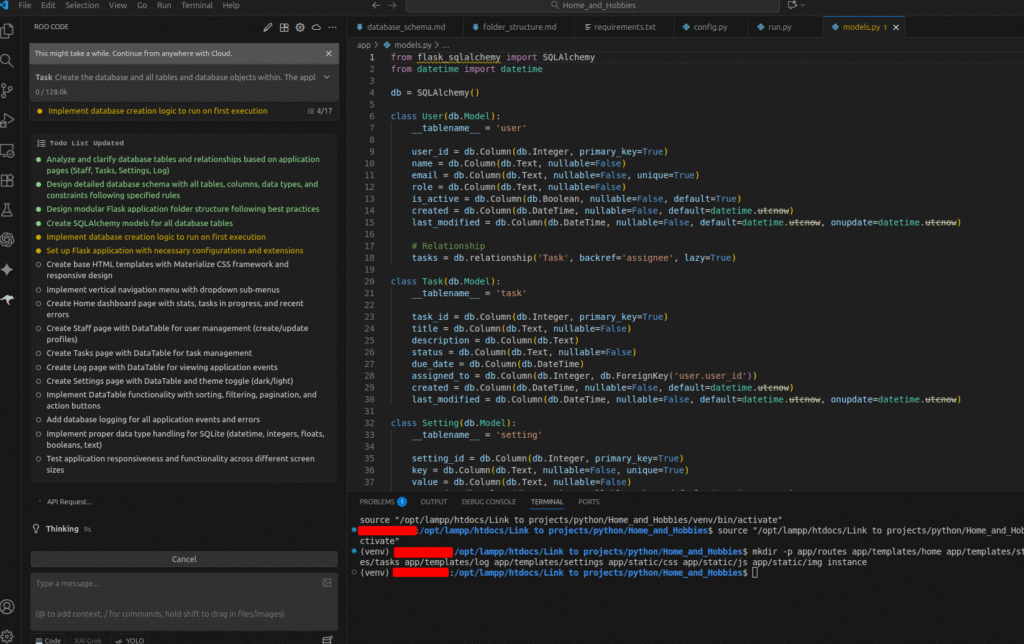Image resolution: width=1024 pixels, height=644 pixels.
Task: Switch to the PROBLEMS panel tab
Action: (x=377, y=501)
